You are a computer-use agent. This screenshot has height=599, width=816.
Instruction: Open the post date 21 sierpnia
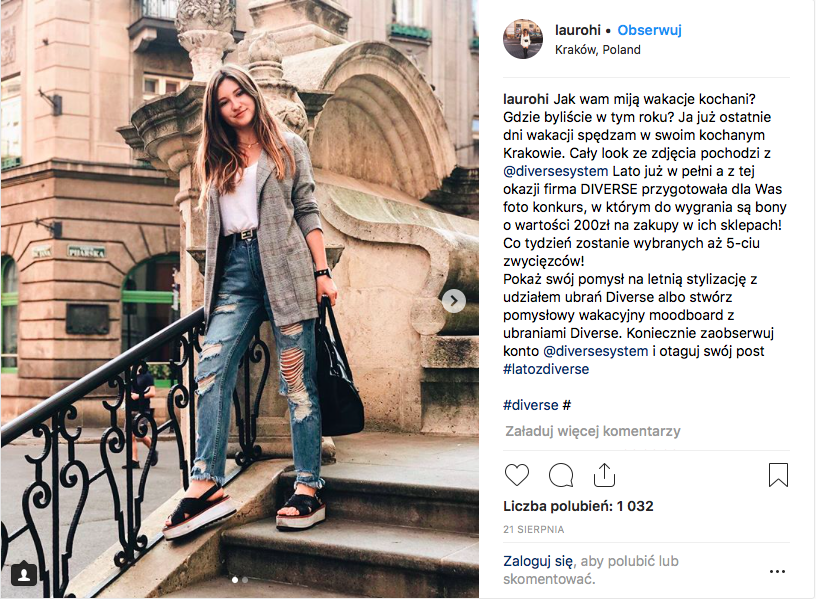click(533, 529)
